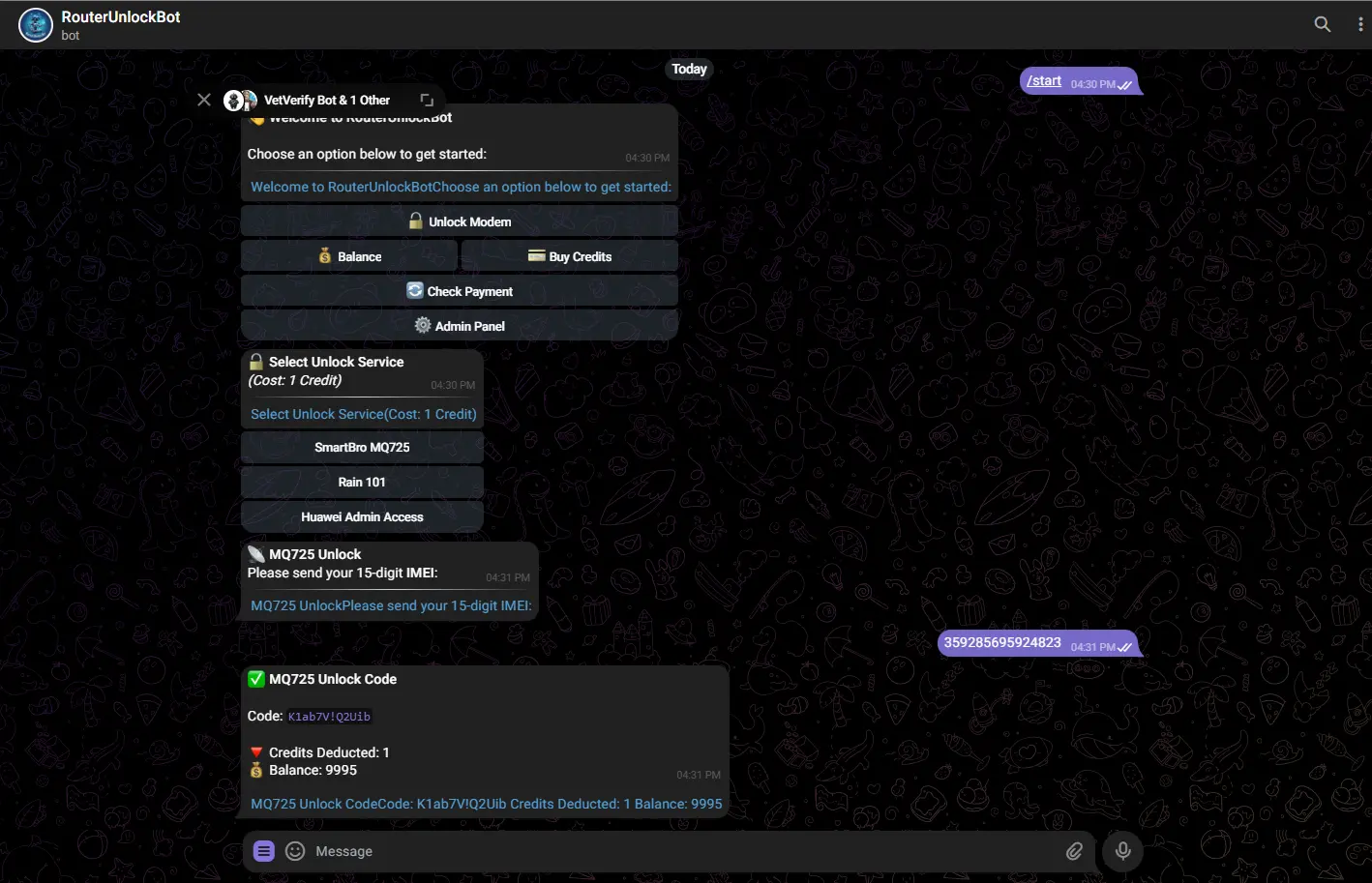The width and height of the screenshot is (1372, 883).
Task: Open the Buy Credits option
Action: 570,256
